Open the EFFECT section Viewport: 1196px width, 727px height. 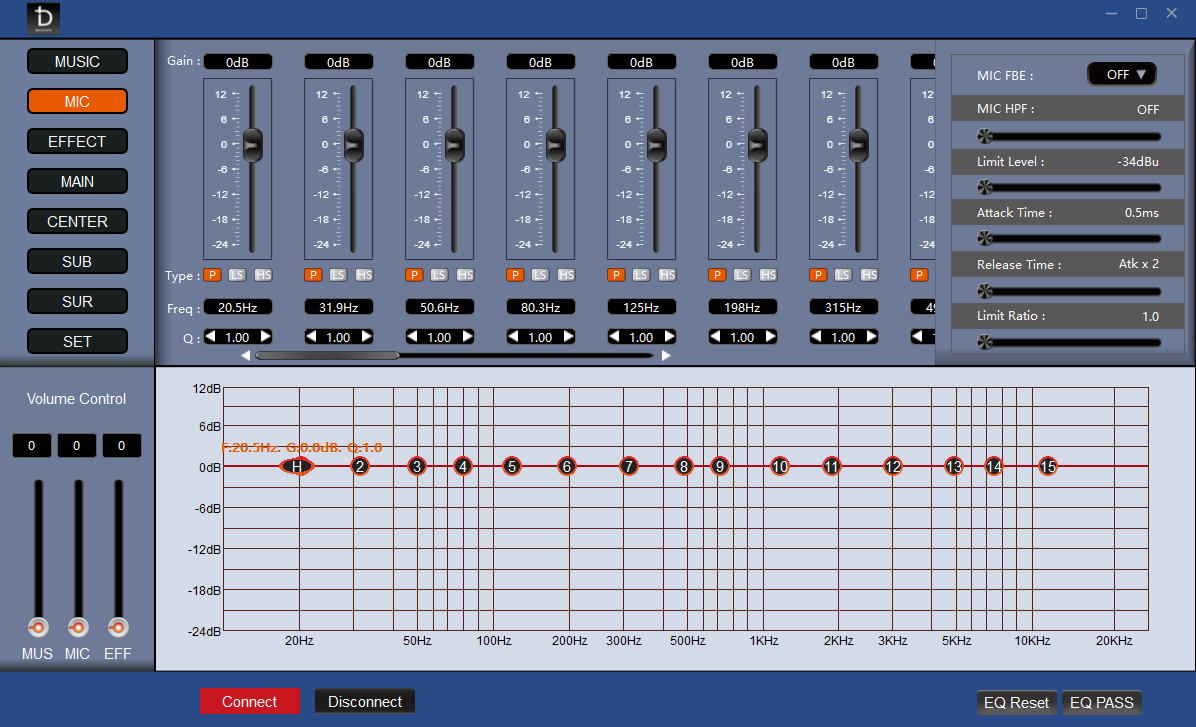coord(77,142)
